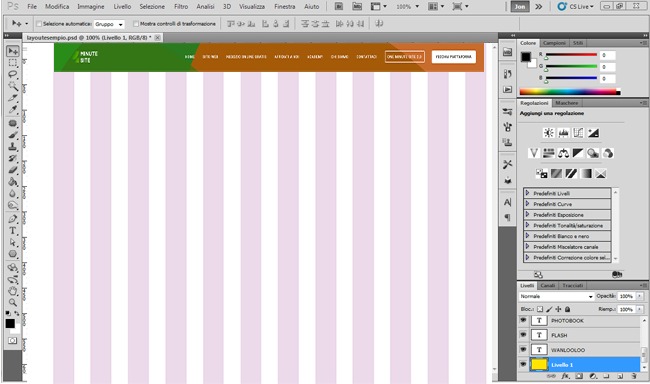
Task: Select the Clone Stamp tool
Action: coord(13,147)
